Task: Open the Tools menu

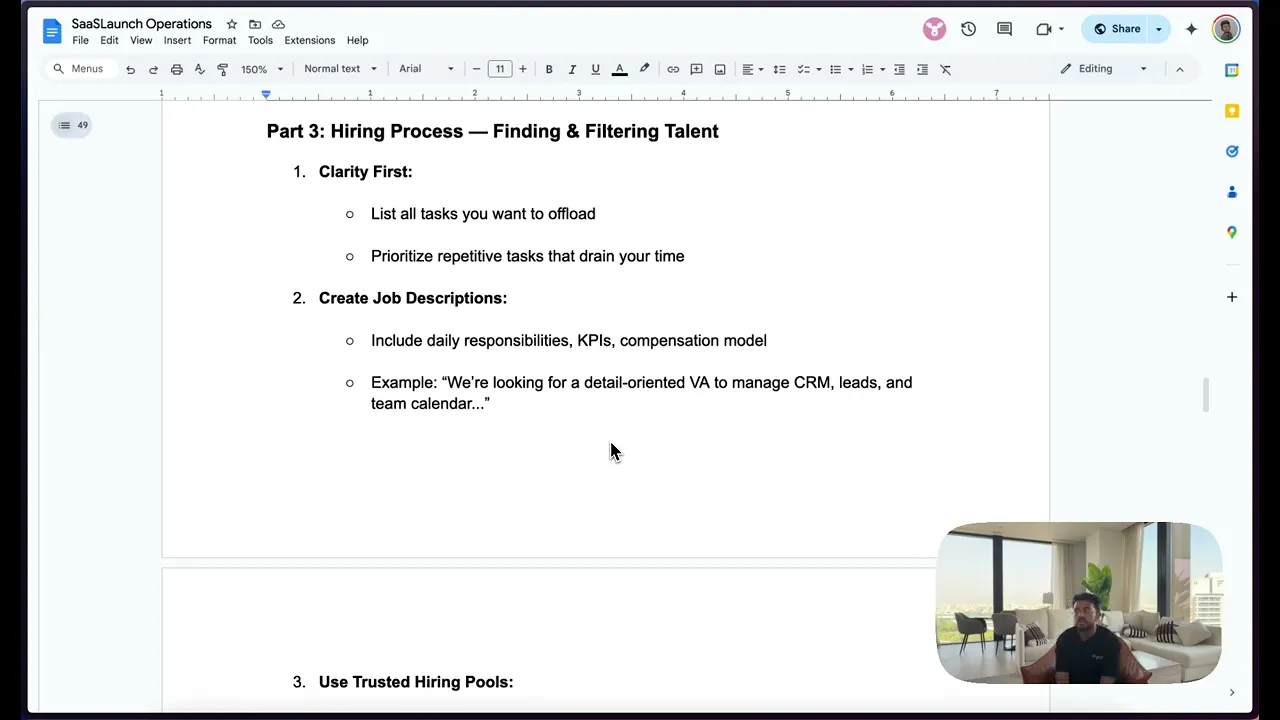Action: coord(260,41)
